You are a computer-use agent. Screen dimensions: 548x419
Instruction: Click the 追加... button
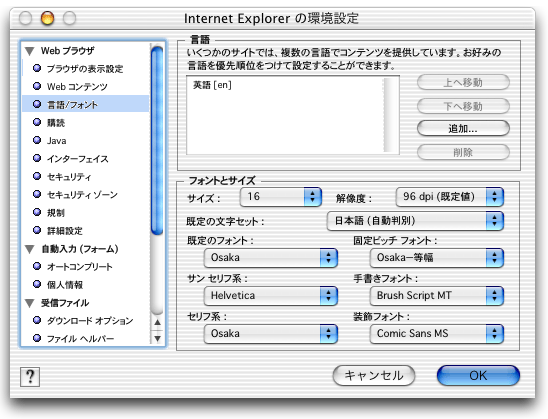click(x=463, y=129)
